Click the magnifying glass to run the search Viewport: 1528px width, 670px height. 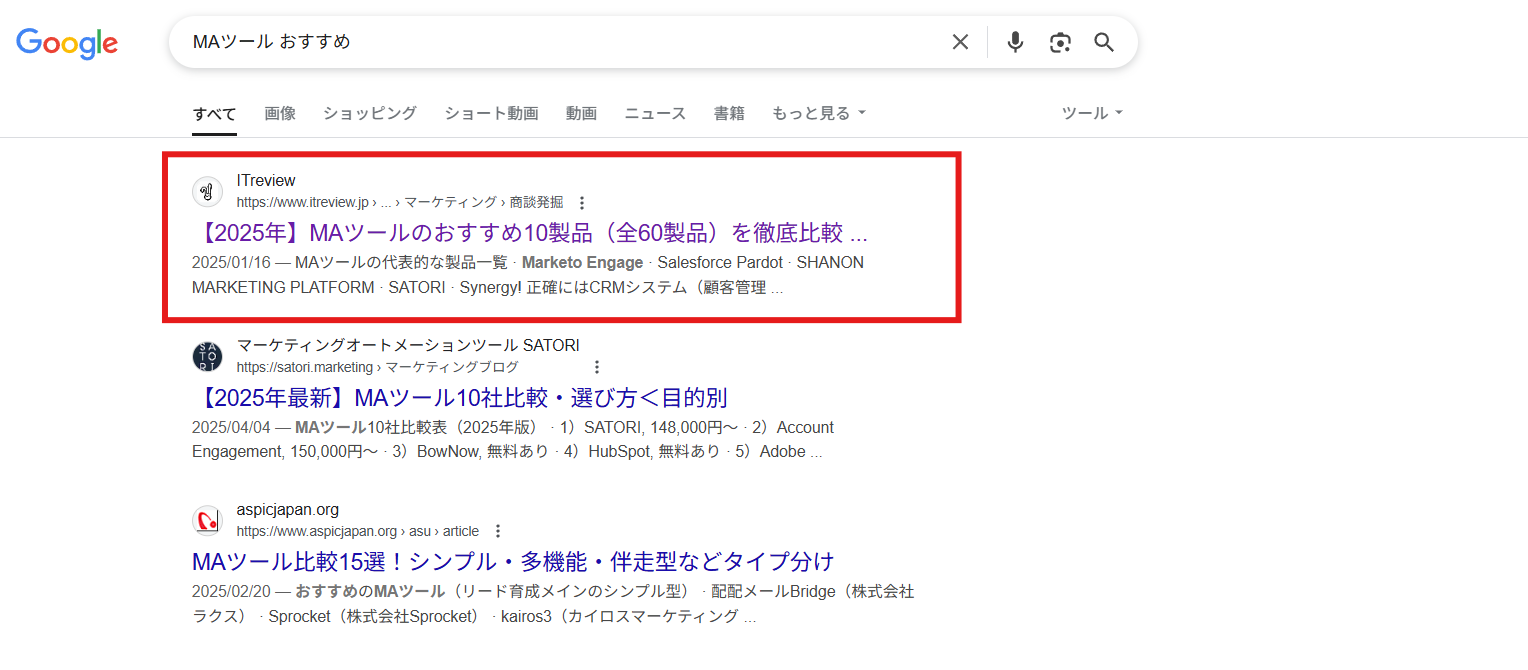click(1103, 42)
